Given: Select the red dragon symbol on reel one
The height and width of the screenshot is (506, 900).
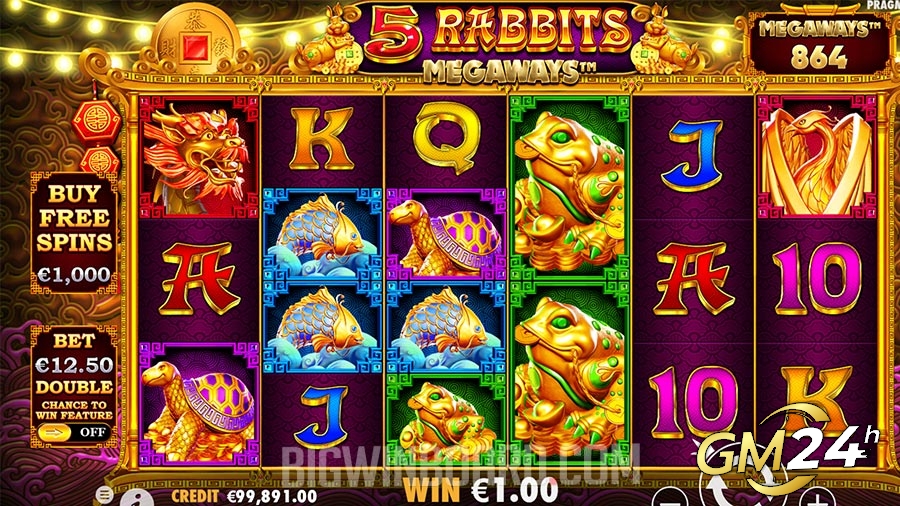Looking at the screenshot, I should pyautogui.click(x=199, y=158).
